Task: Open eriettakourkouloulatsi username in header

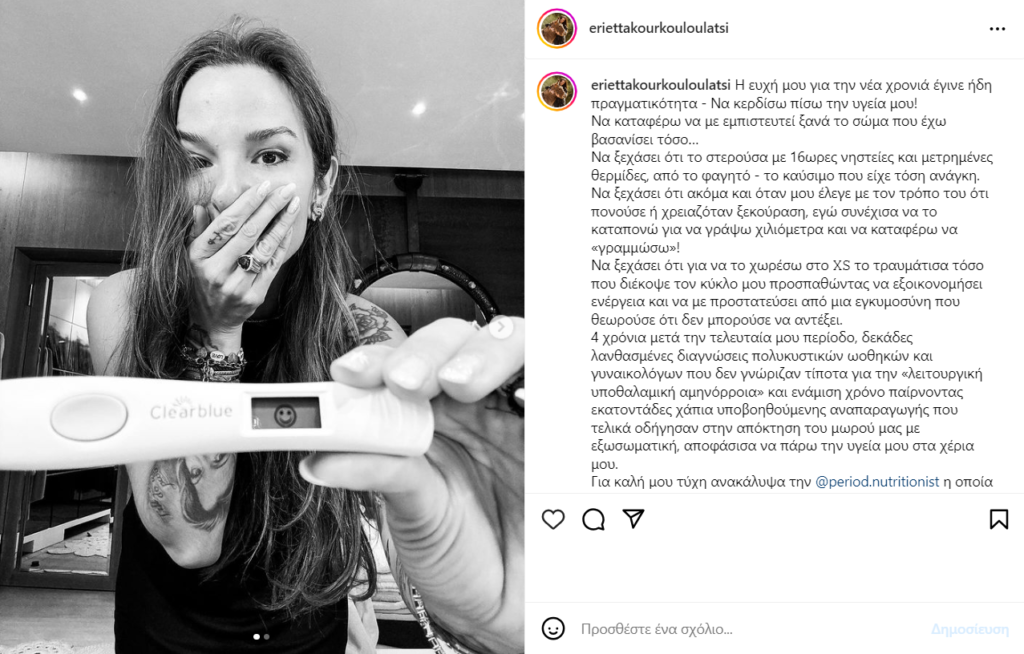Action: tap(658, 28)
